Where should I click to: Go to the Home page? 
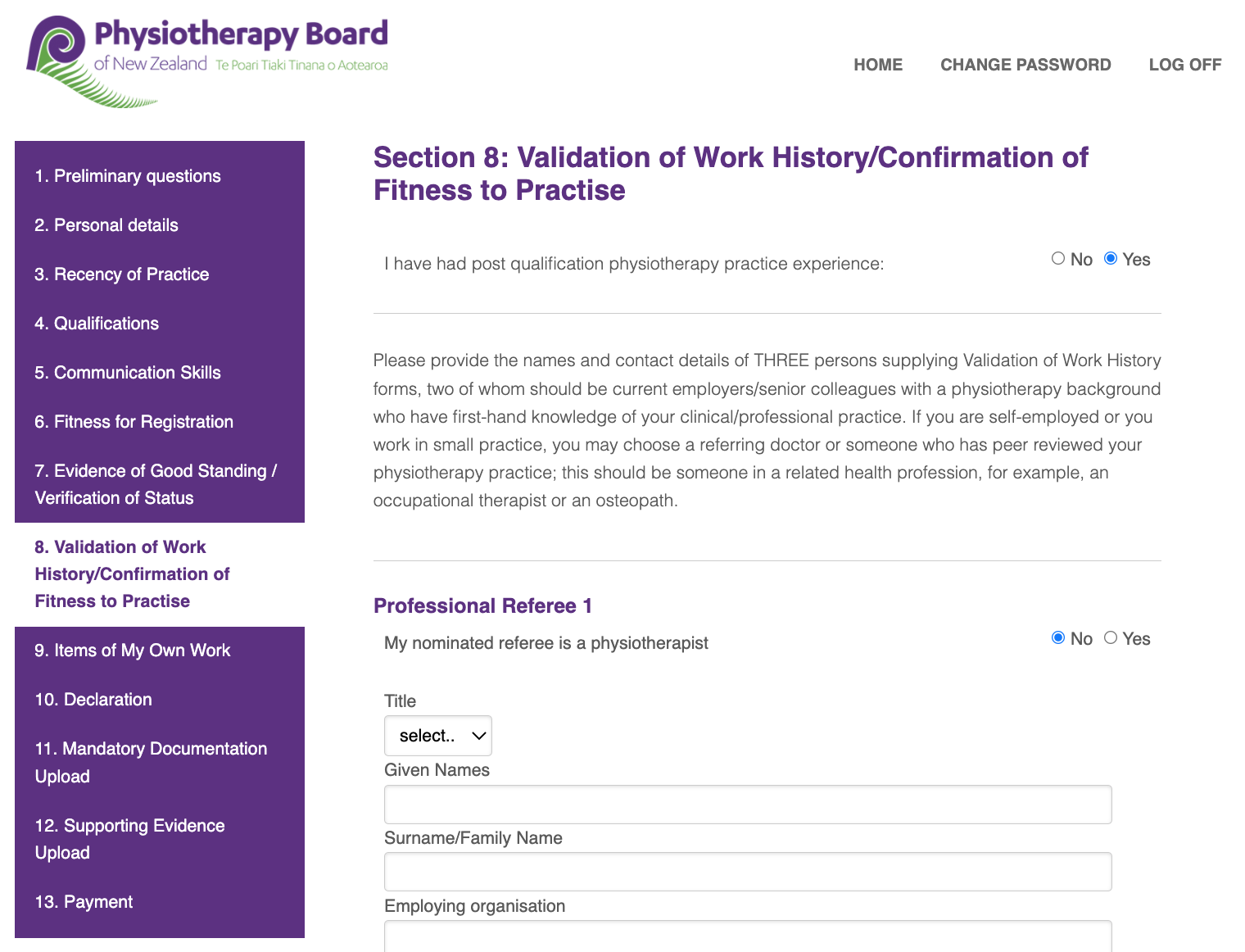tap(878, 65)
